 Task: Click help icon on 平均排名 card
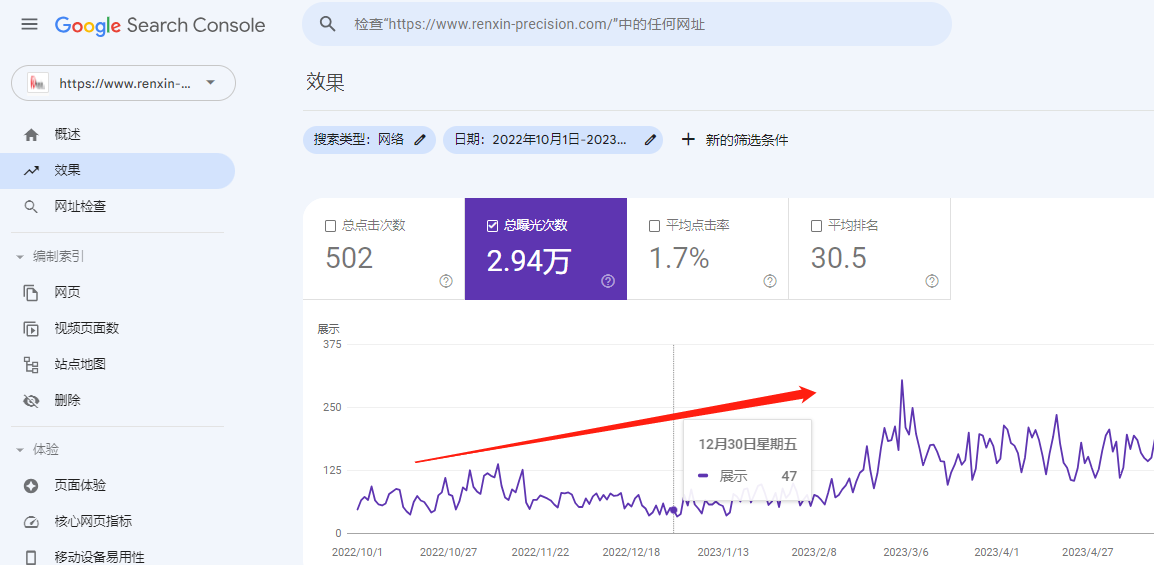932,281
